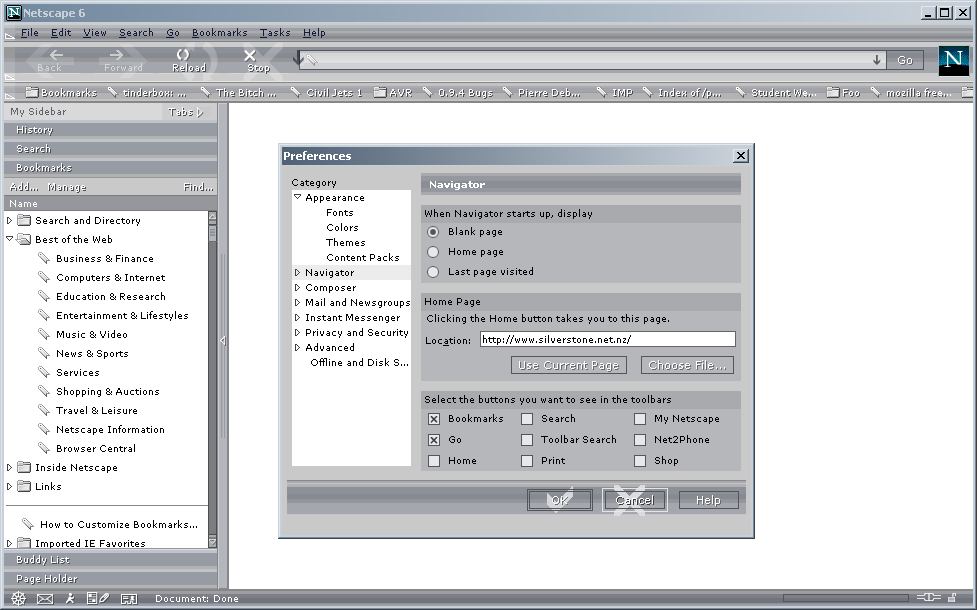Open the IMP bookmark on personal toolbar
This screenshot has height=610, width=977.
click(614, 93)
